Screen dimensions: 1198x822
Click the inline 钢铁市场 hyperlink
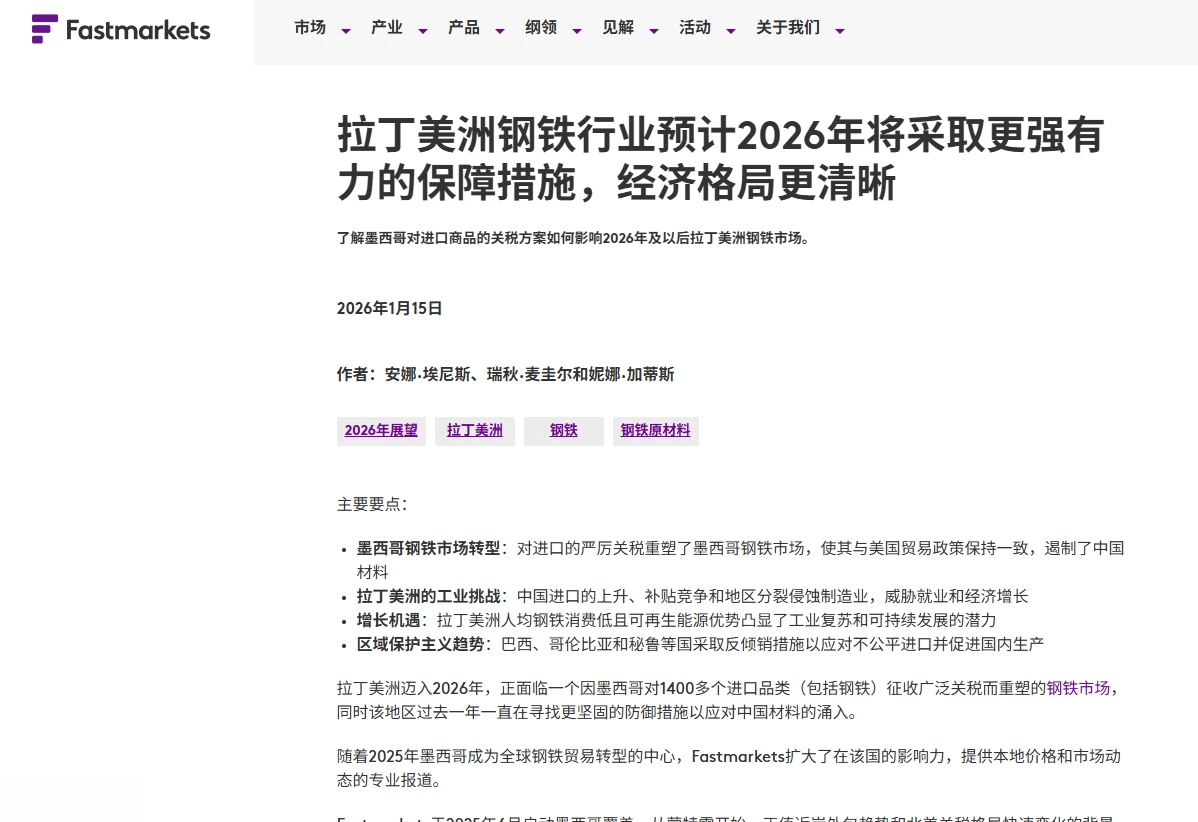point(1078,688)
